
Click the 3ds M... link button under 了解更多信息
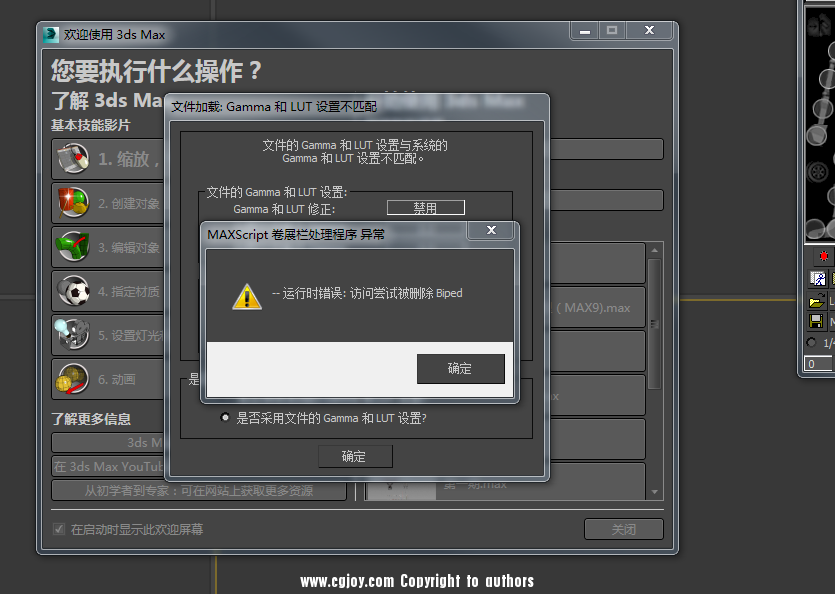(109, 442)
